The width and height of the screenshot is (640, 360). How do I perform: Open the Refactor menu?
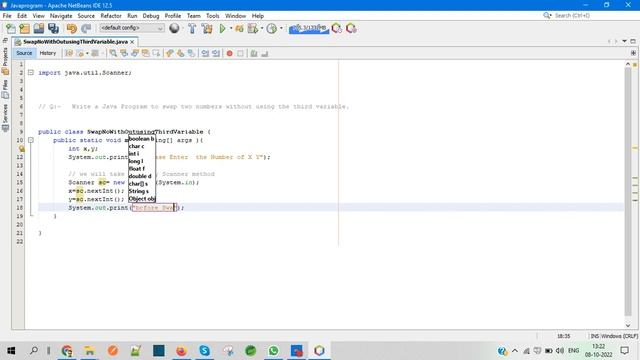(x=111, y=16)
